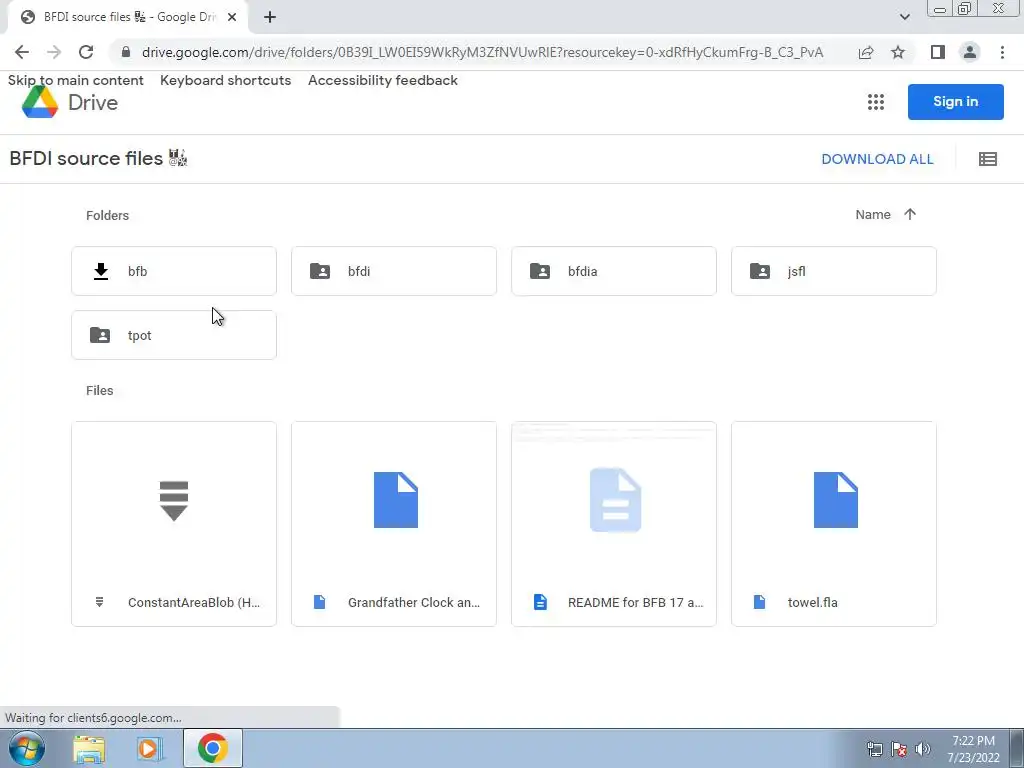The width and height of the screenshot is (1024, 768).
Task: Reverse sort direction arrow
Action: point(910,214)
